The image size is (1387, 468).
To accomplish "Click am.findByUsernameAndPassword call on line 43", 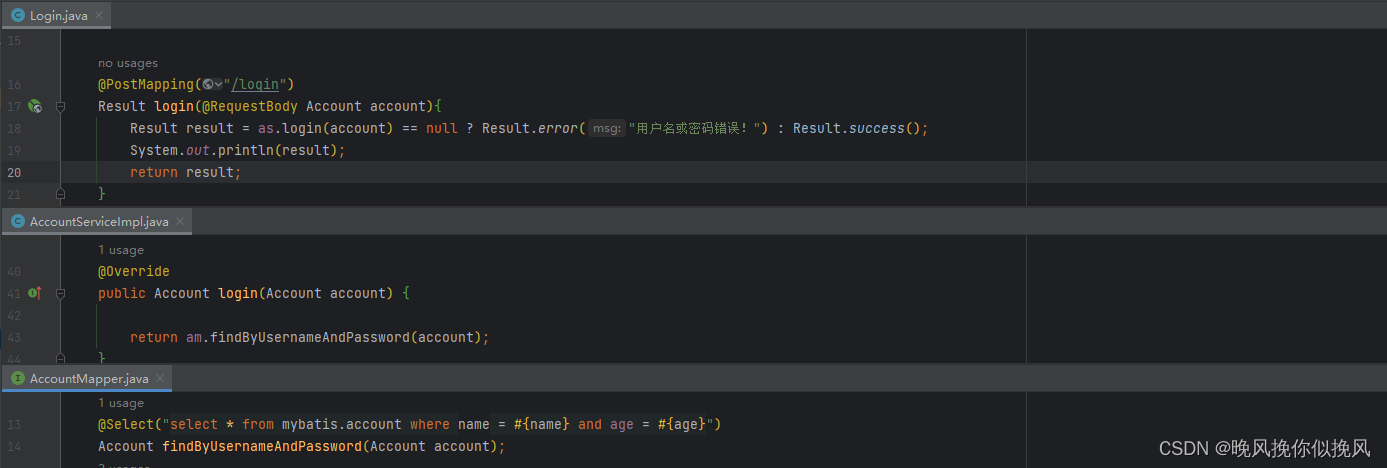I will [333, 337].
